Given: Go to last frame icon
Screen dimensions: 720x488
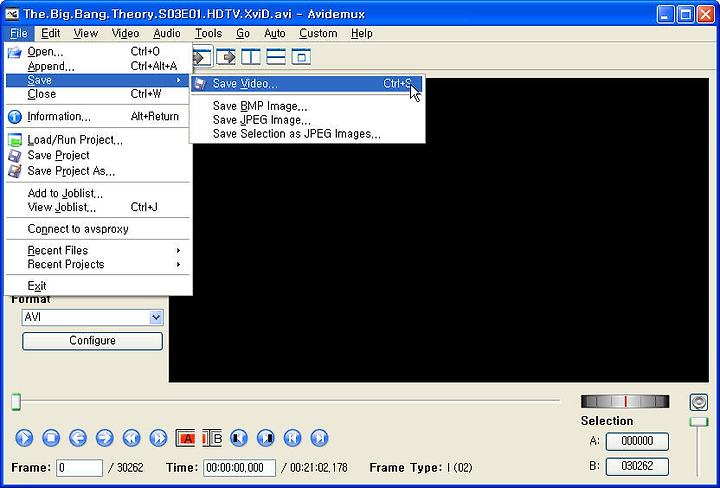Looking at the screenshot, I should coord(320,438).
